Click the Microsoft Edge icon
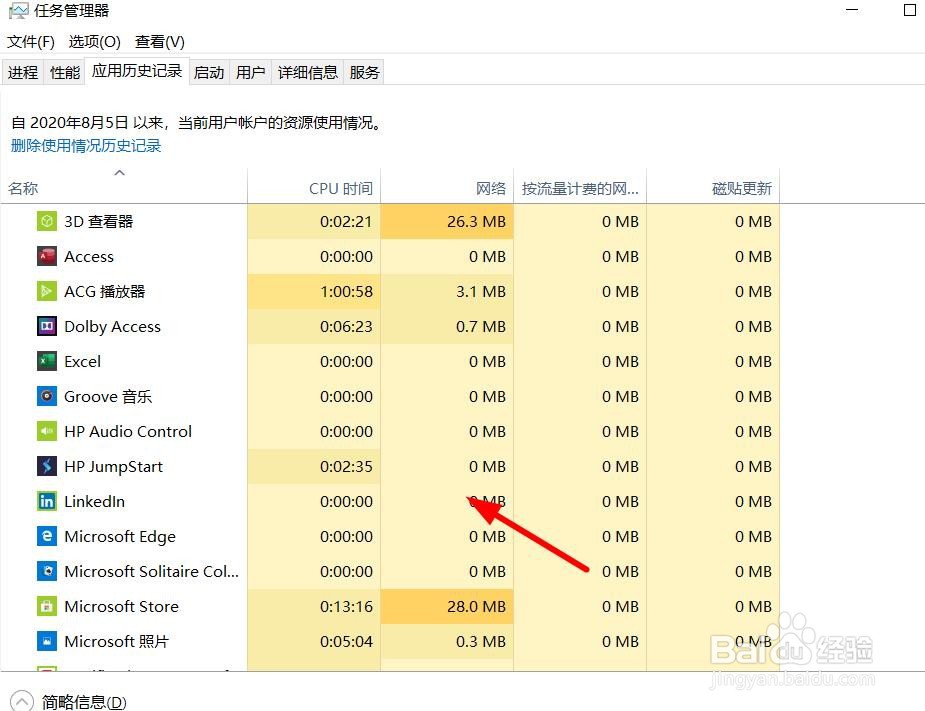The width and height of the screenshot is (925, 711). pyautogui.click(x=47, y=536)
